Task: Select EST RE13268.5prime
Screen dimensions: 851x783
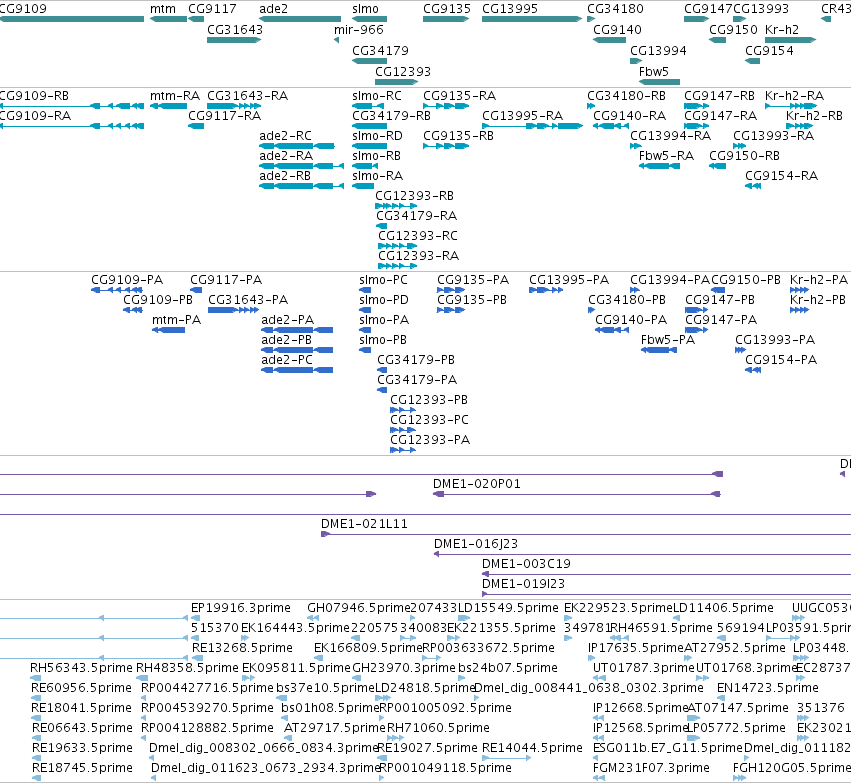Action: click(196, 658)
